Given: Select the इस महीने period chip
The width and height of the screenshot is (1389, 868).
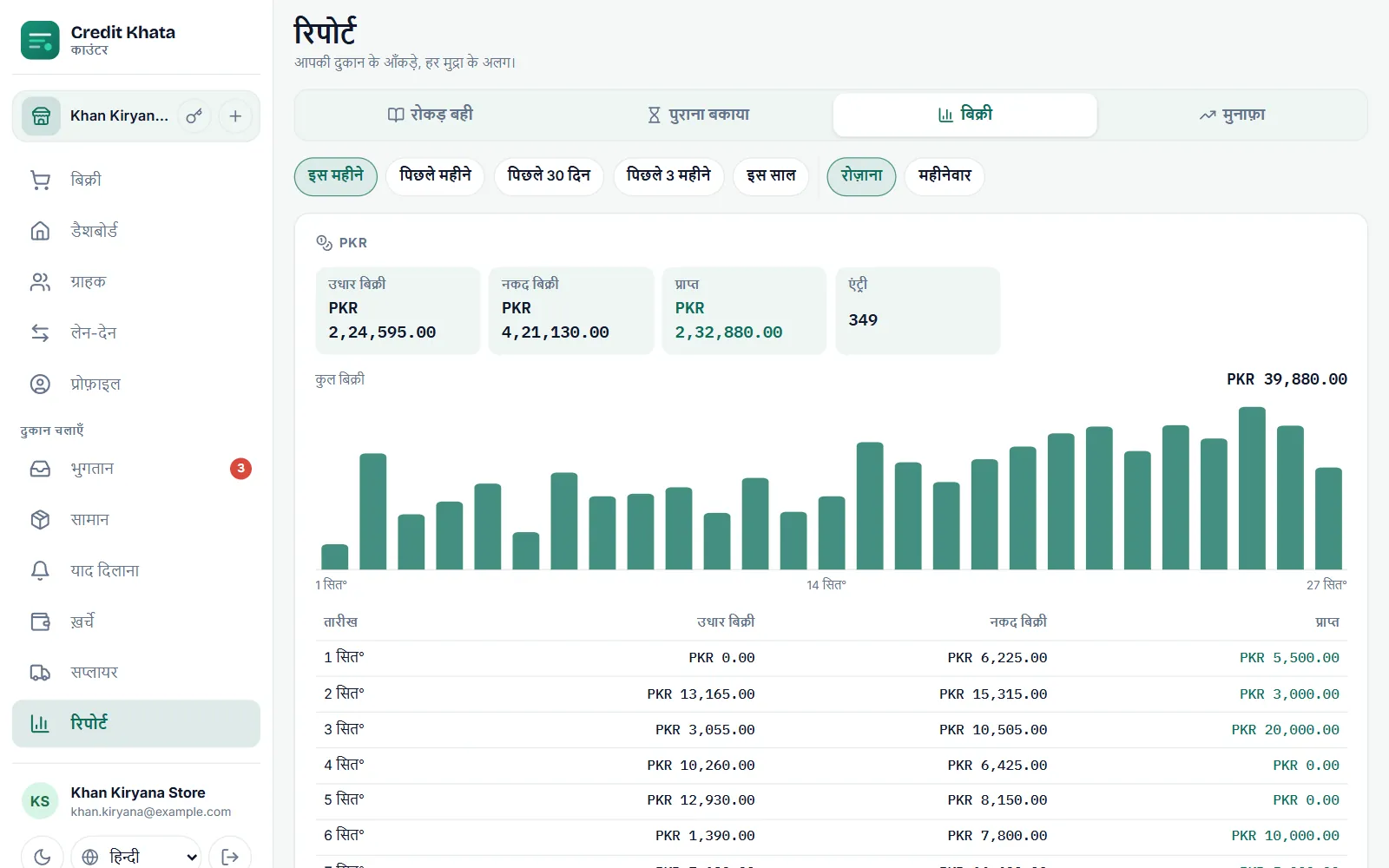Looking at the screenshot, I should 336,176.
